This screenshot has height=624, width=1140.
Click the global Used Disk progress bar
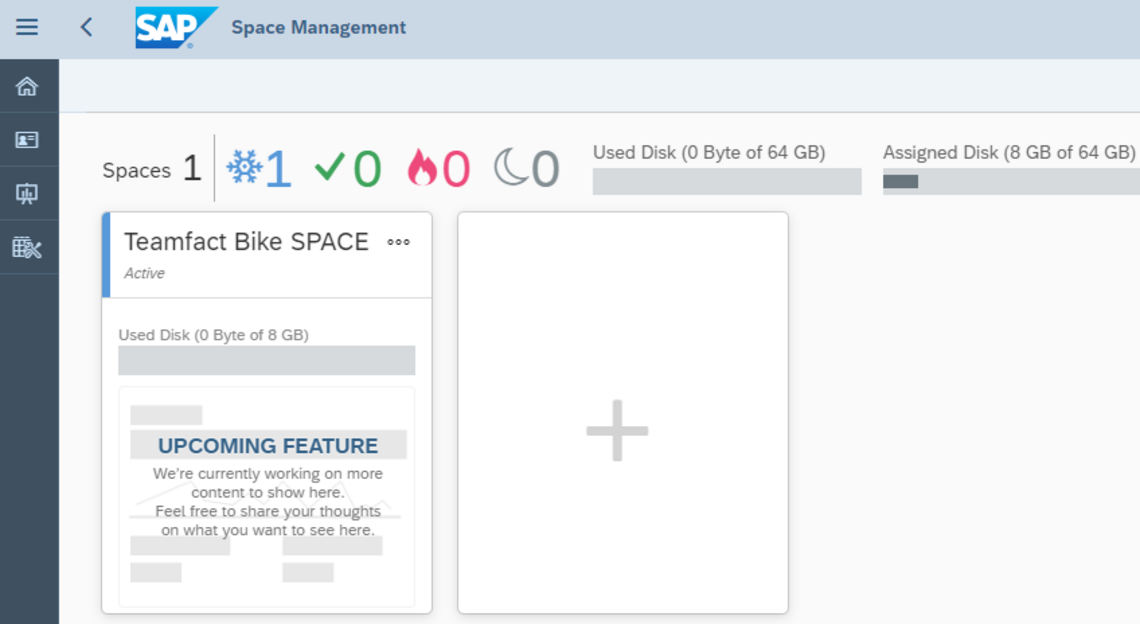pos(727,181)
